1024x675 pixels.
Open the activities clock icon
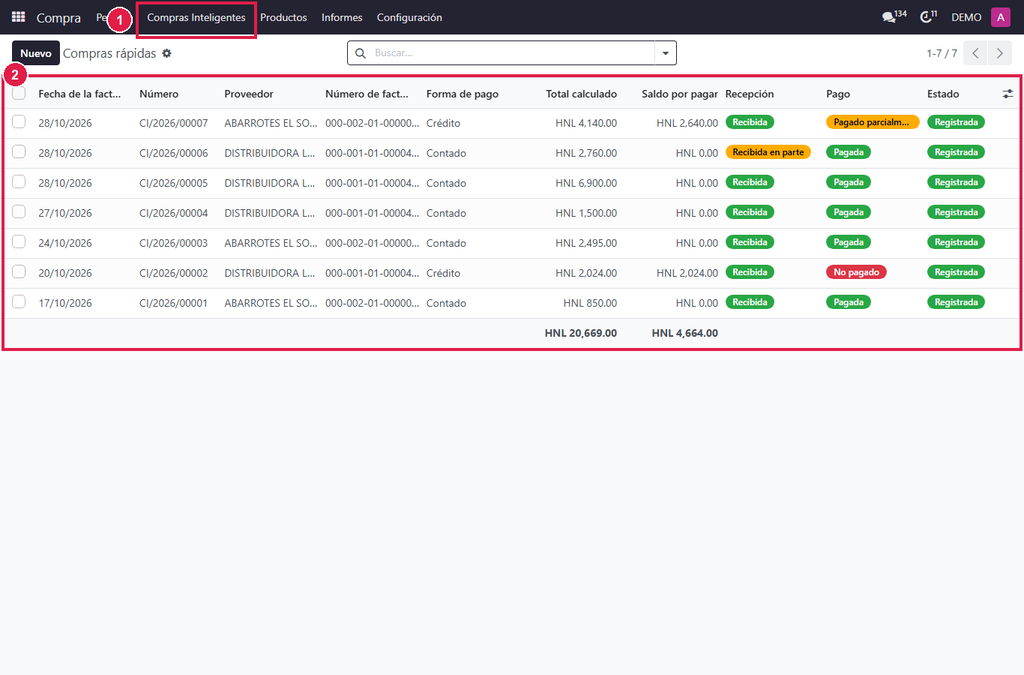click(928, 17)
